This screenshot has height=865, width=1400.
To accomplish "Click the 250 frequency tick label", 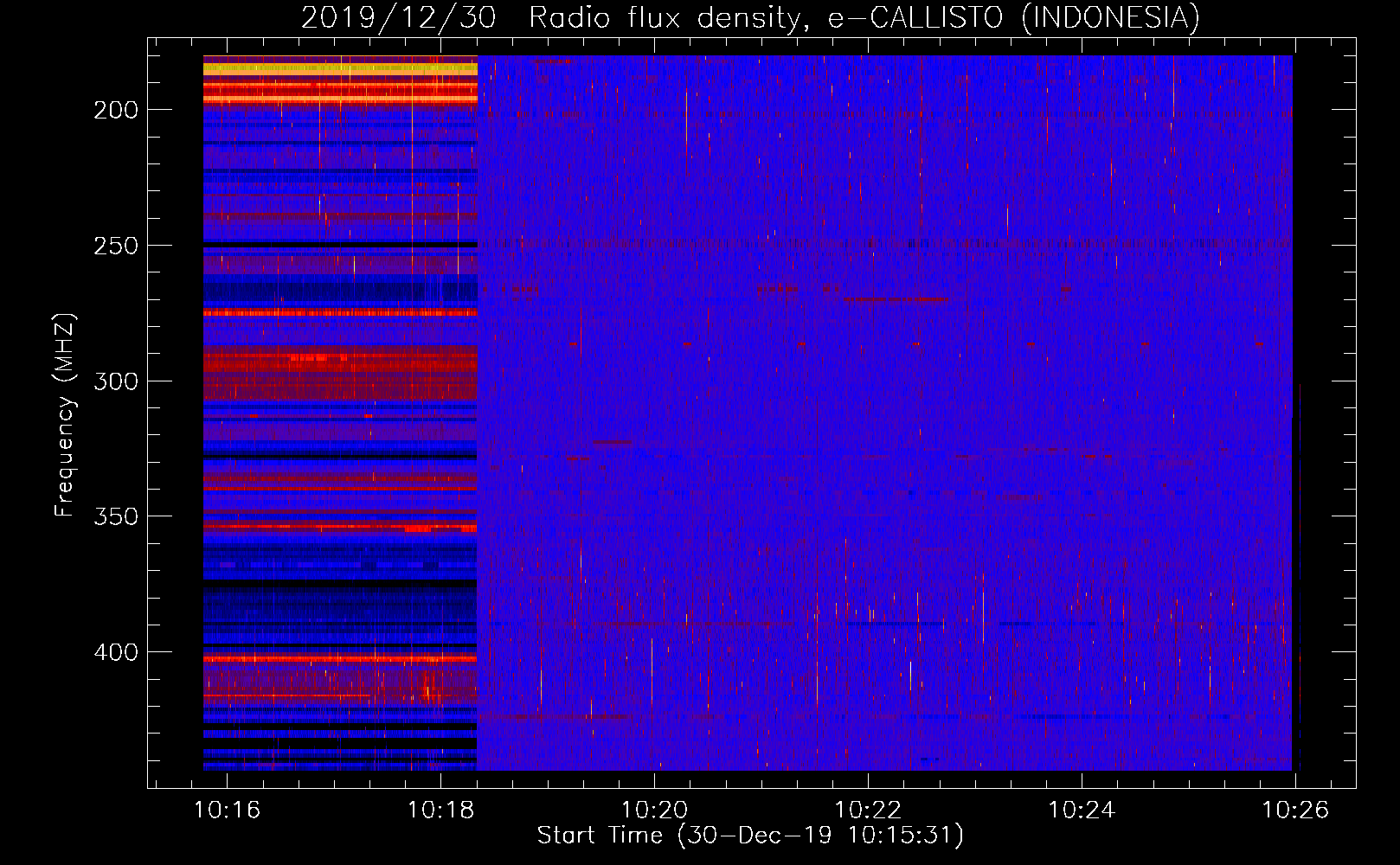I will coord(116,246).
